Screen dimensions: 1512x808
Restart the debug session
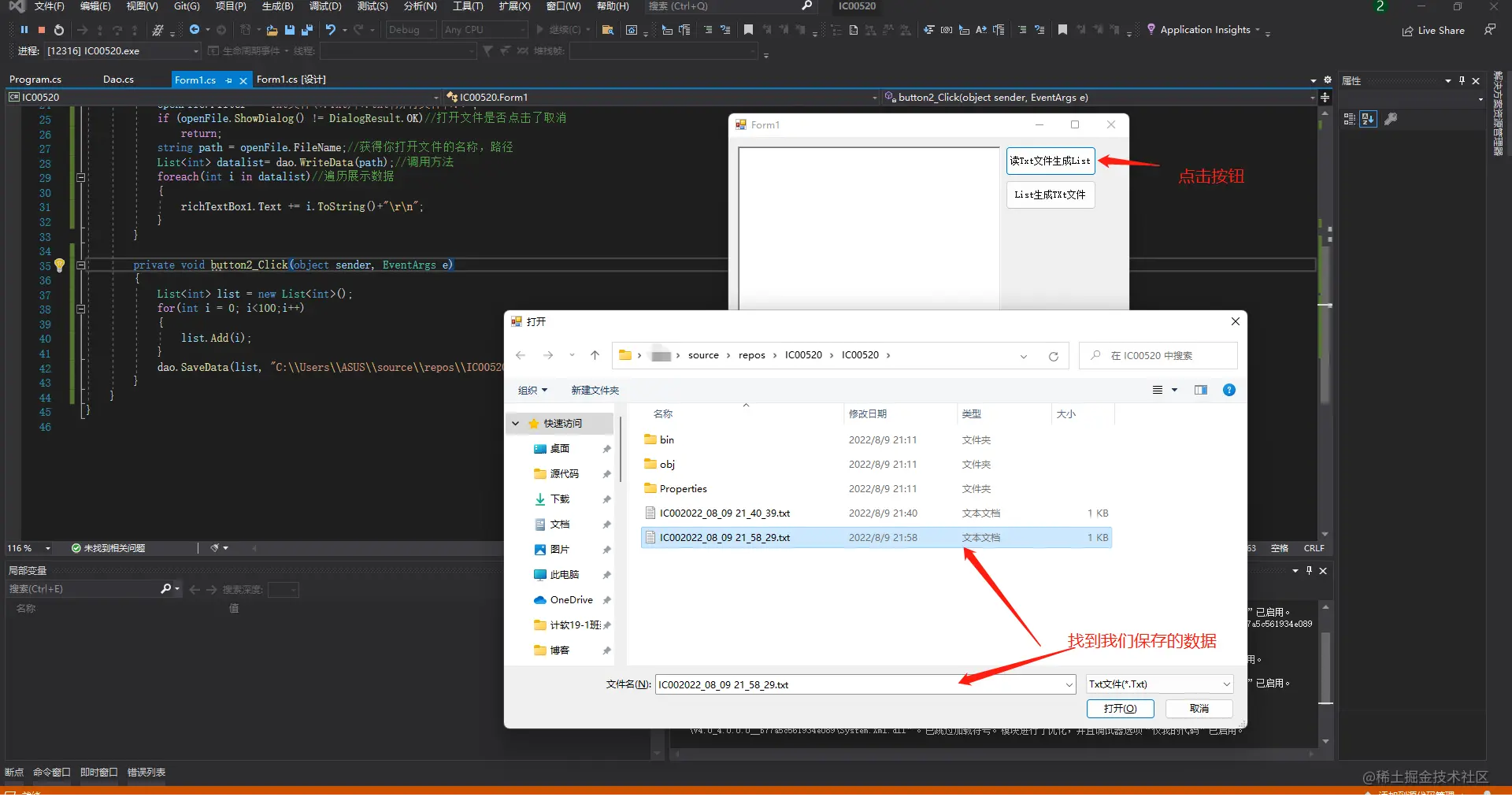click(58, 30)
